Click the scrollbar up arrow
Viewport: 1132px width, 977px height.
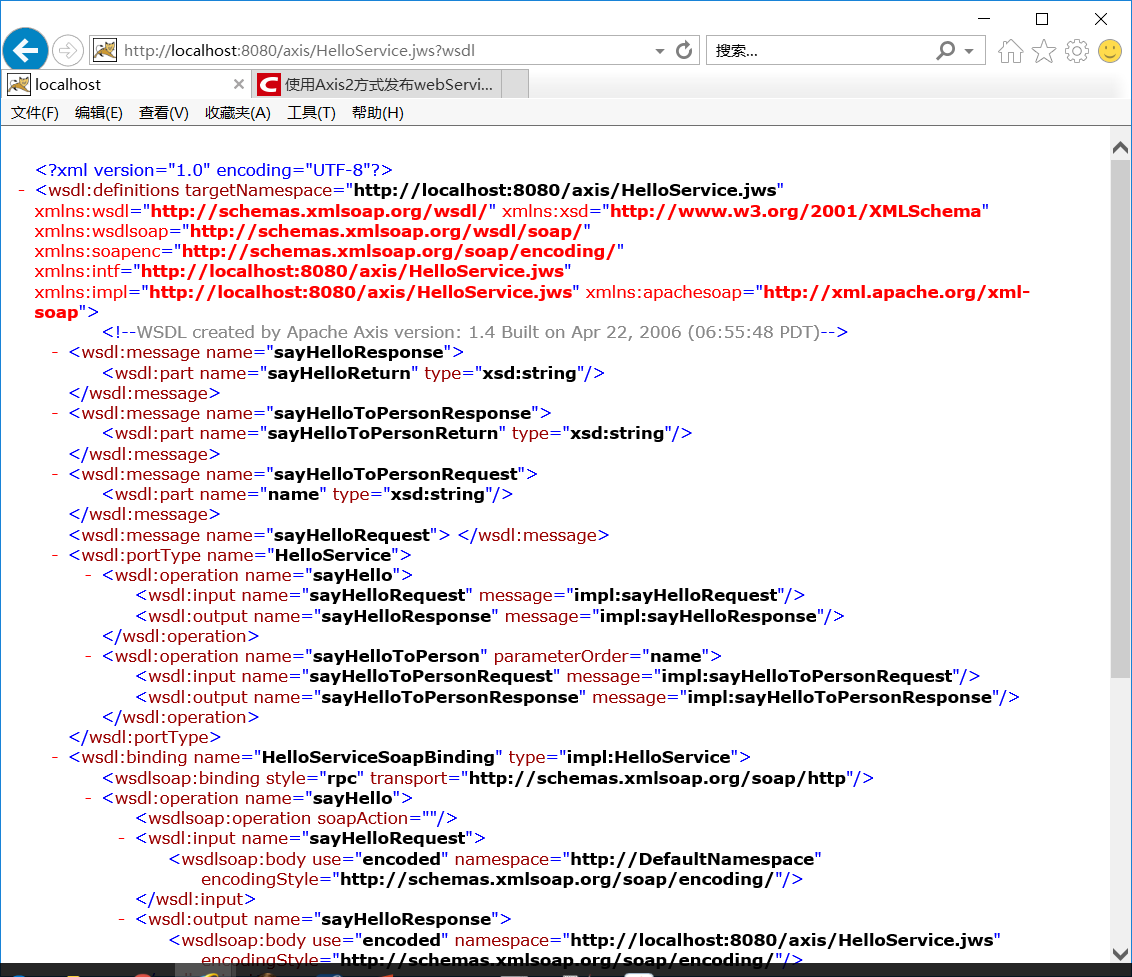pyautogui.click(x=1120, y=148)
